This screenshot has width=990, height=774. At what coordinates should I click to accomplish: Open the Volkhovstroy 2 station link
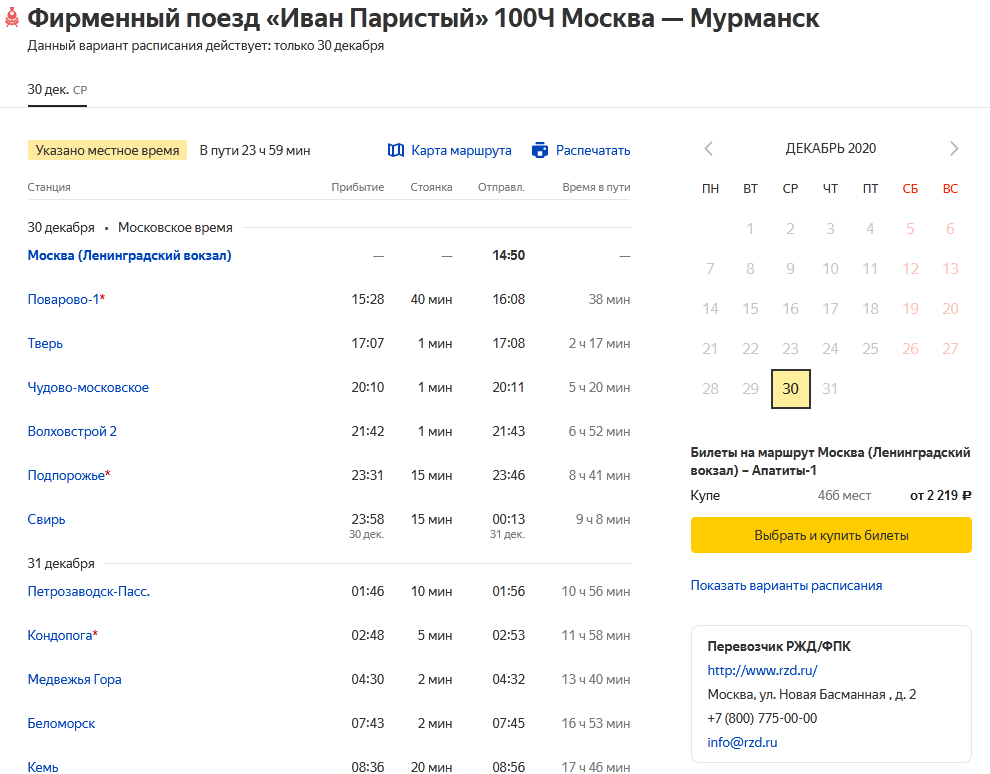[x=72, y=431]
